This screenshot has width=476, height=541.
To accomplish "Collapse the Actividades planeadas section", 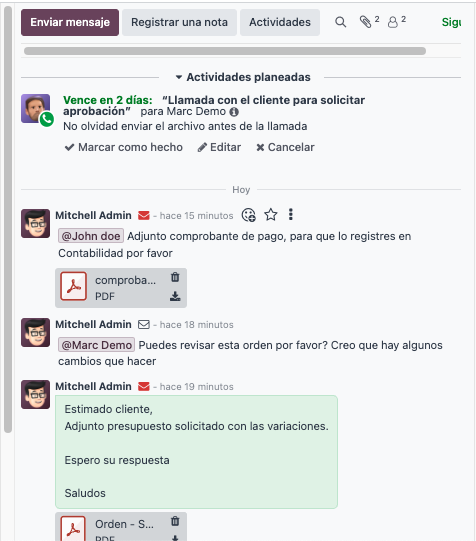I will pos(243,77).
